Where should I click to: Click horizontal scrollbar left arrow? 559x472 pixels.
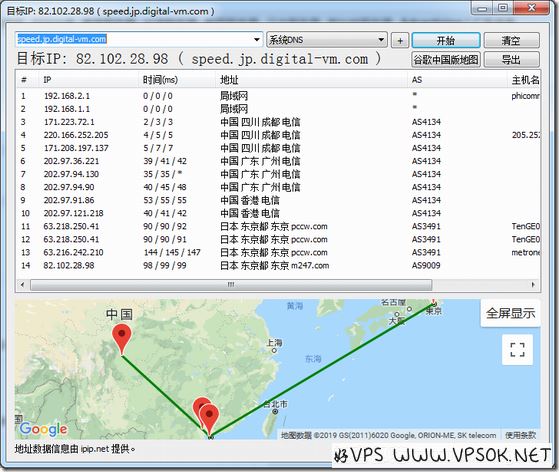22,284
